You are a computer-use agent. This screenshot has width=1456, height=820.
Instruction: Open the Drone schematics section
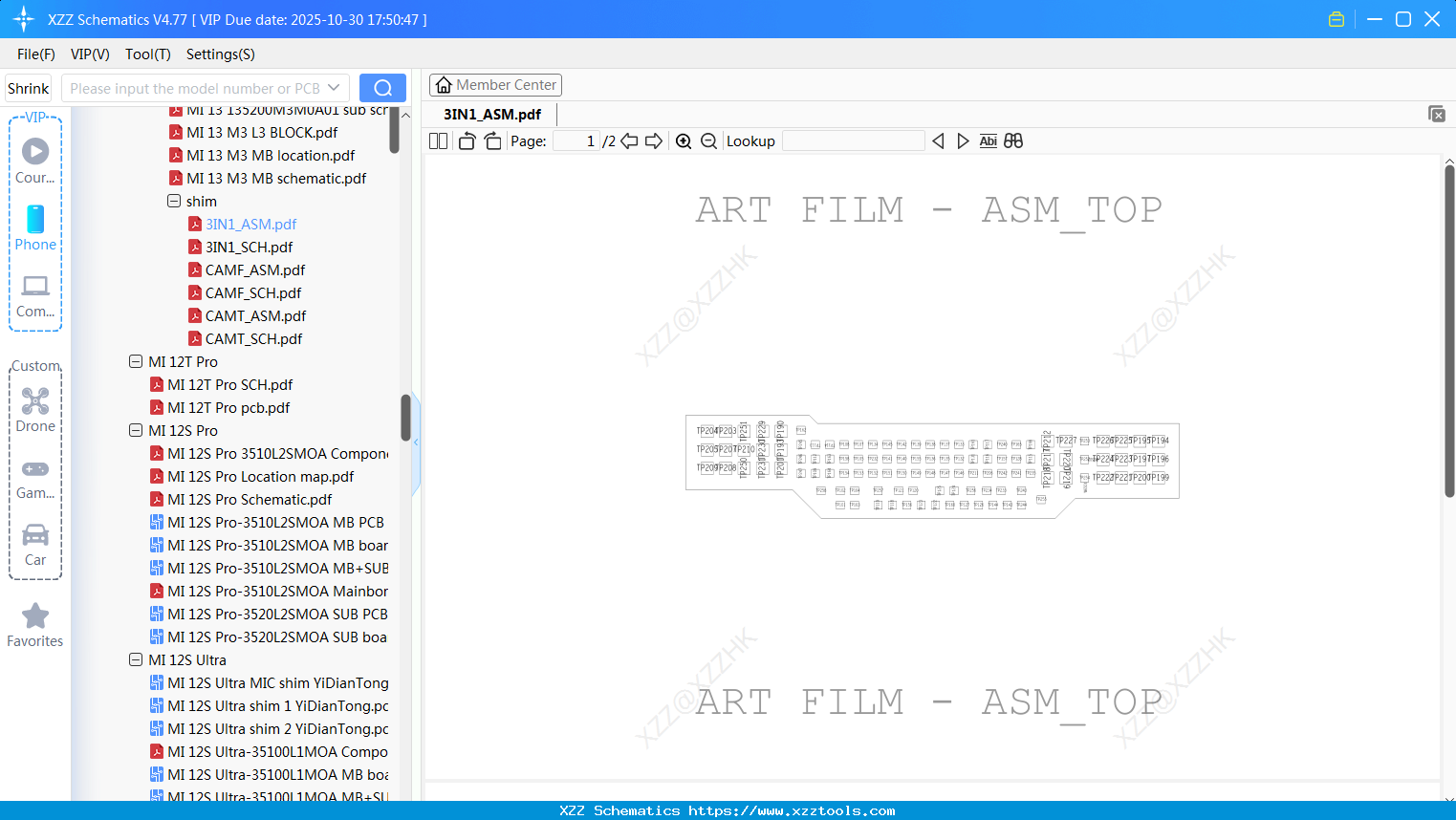click(x=35, y=409)
